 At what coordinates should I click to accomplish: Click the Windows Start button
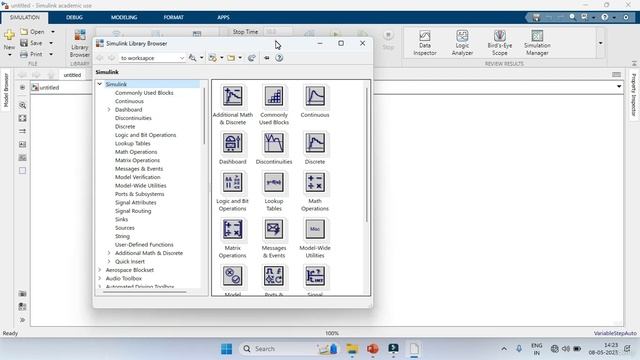click(x=227, y=349)
